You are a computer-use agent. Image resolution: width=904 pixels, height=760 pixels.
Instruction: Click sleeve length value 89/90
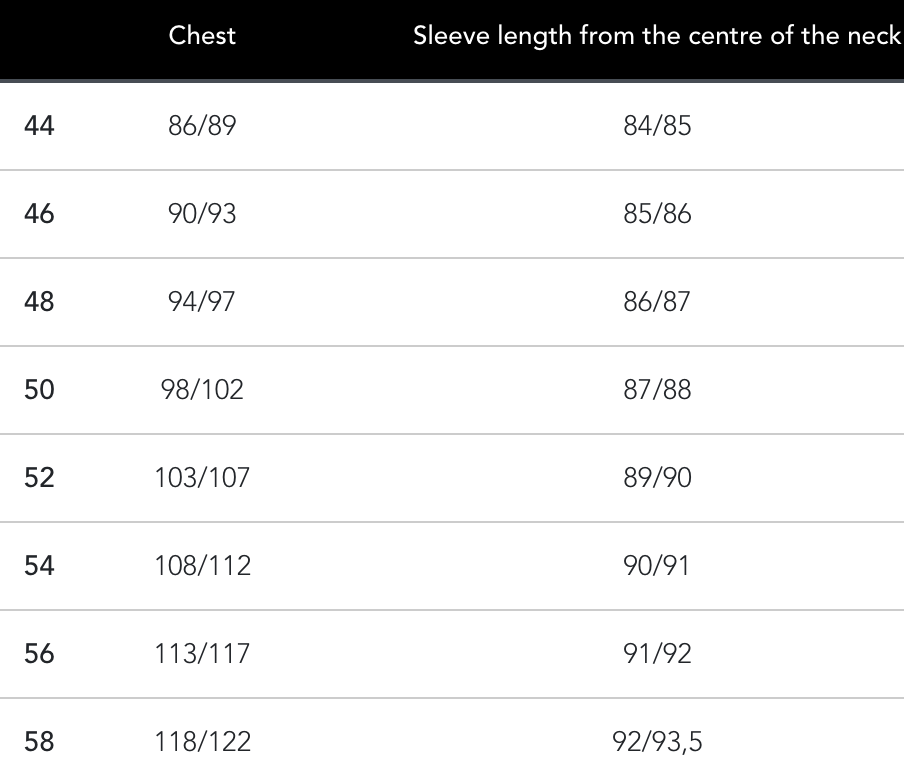pyautogui.click(x=657, y=478)
